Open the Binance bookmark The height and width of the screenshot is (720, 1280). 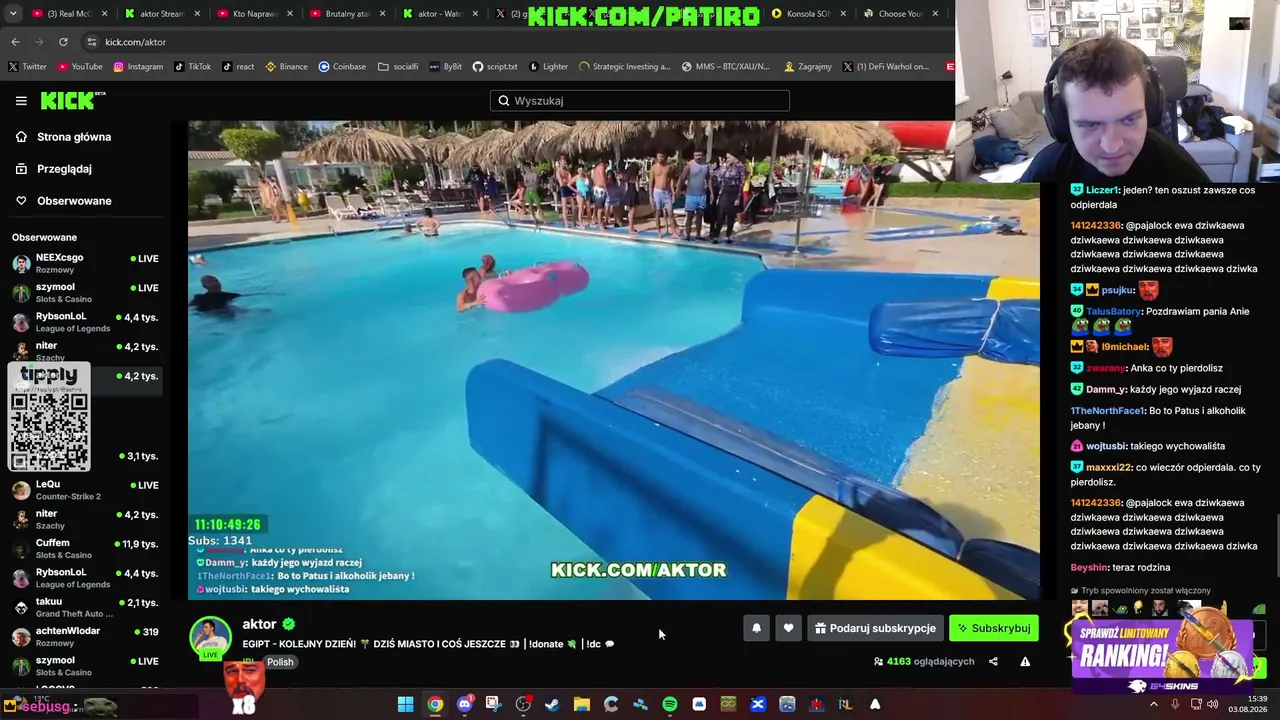(x=286, y=67)
